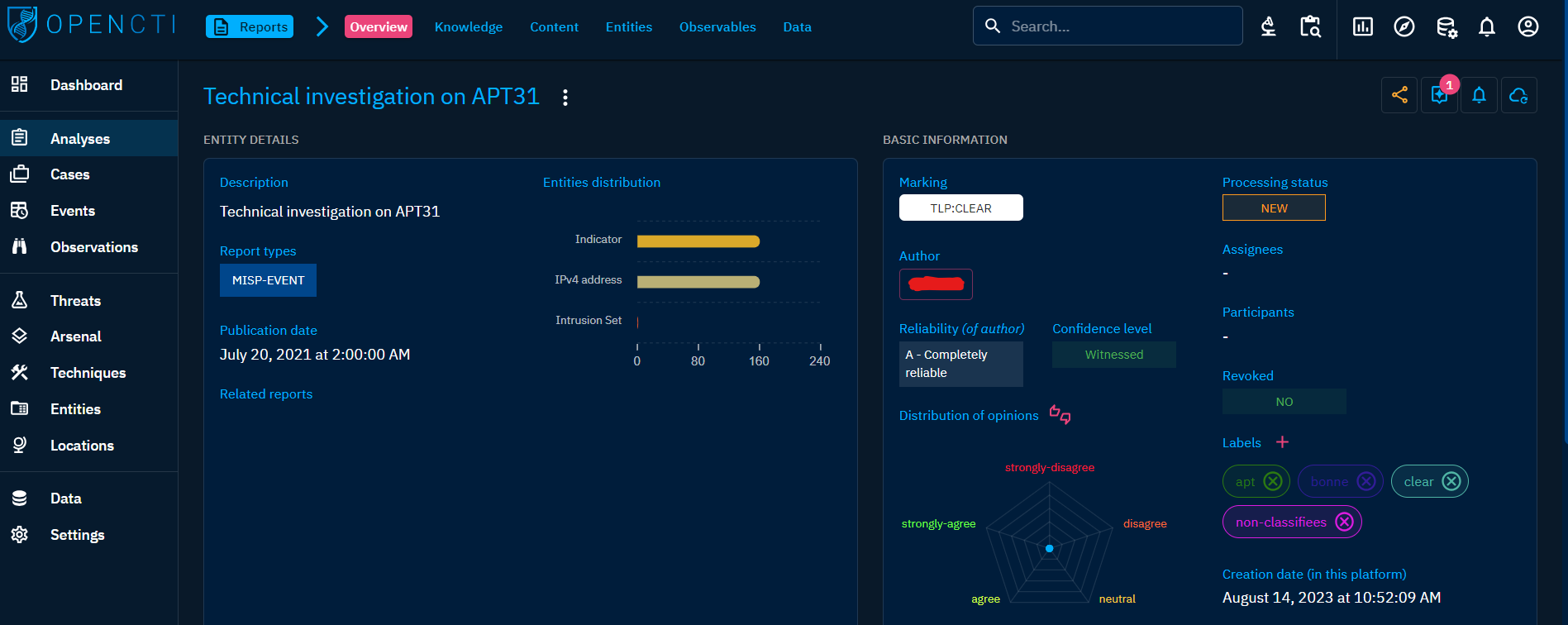Open the compass investigations icon in header
Screen dimensions: 1568x625
1404,26
